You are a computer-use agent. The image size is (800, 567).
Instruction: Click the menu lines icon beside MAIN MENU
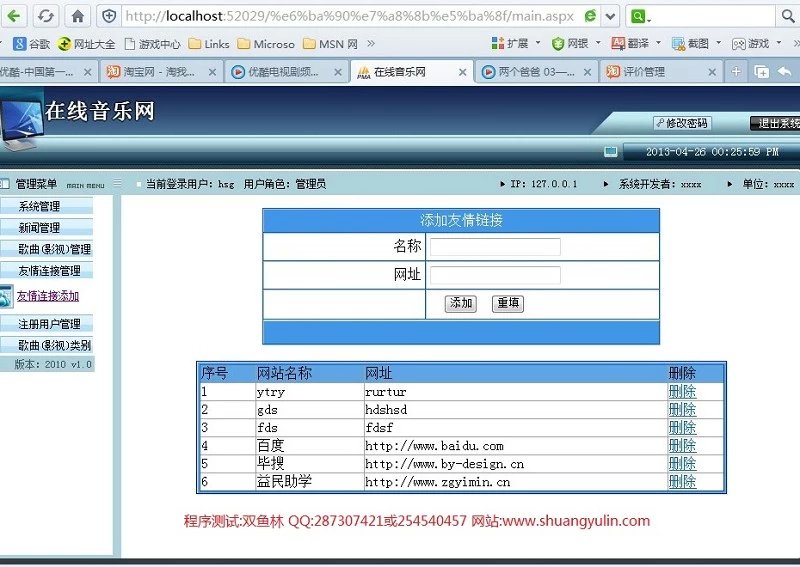[x=118, y=183]
